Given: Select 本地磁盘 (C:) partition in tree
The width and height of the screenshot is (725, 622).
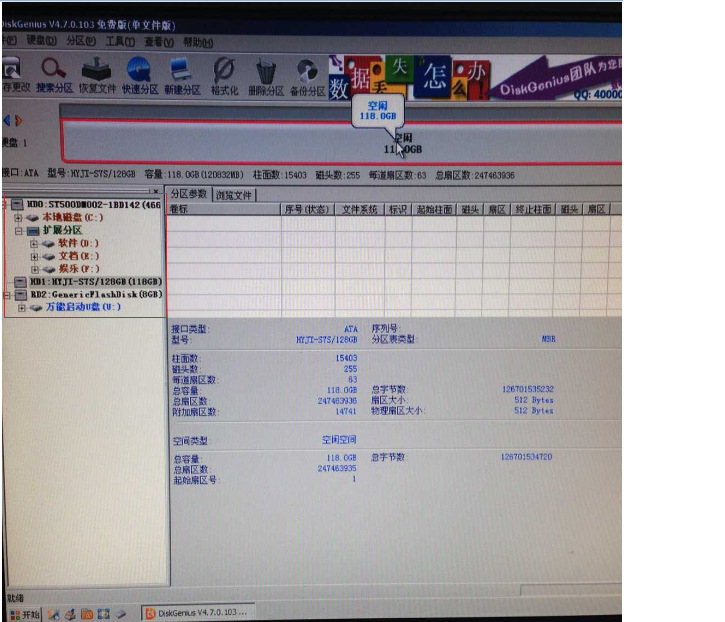Looking at the screenshot, I should [73, 217].
